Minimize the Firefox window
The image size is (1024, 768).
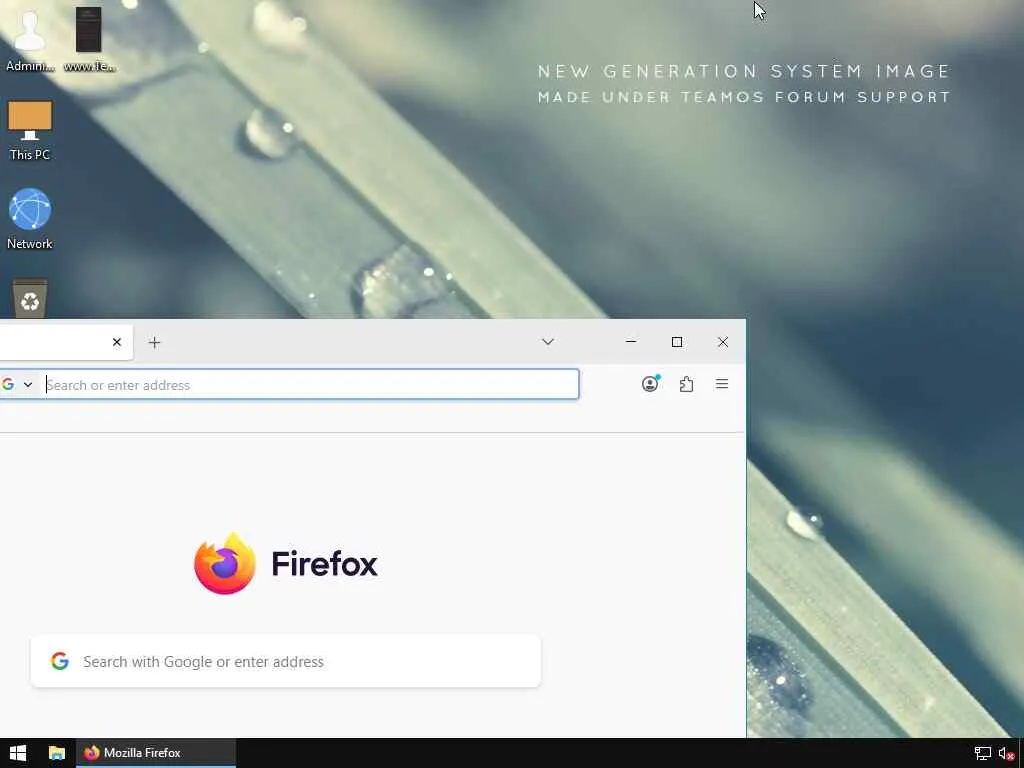tap(631, 342)
